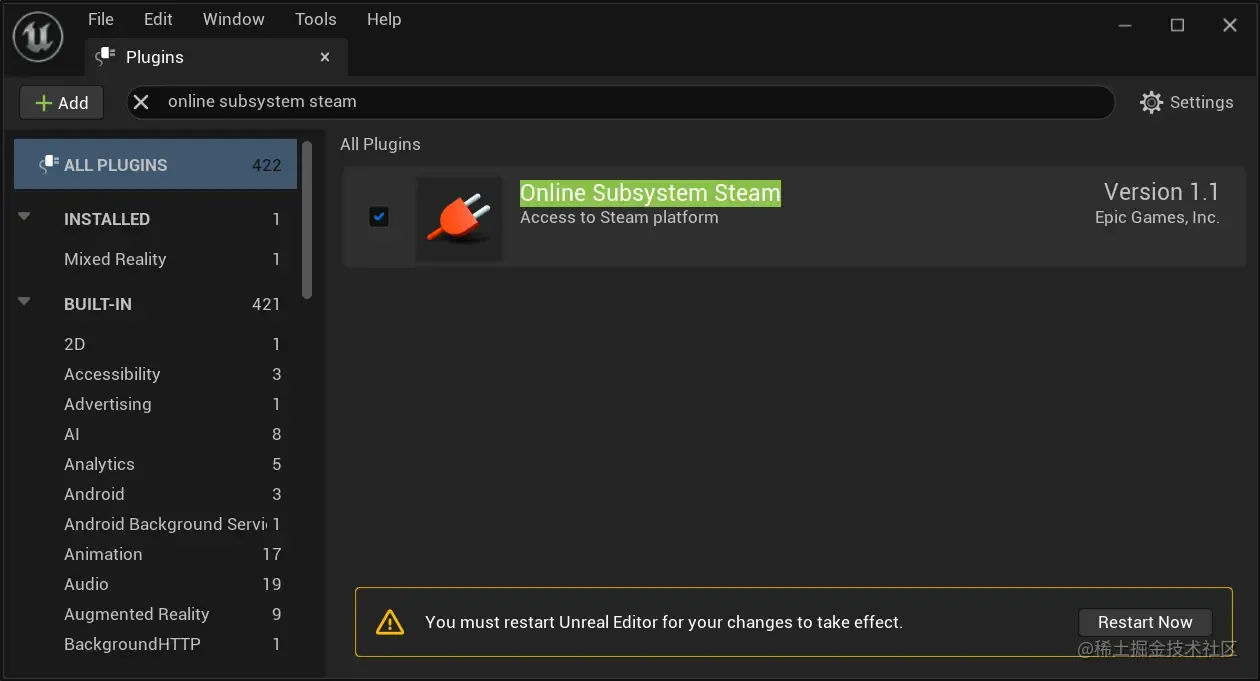The image size is (1260, 681).
Task: Click the plug icon on Plugins tab
Action: (104, 57)
